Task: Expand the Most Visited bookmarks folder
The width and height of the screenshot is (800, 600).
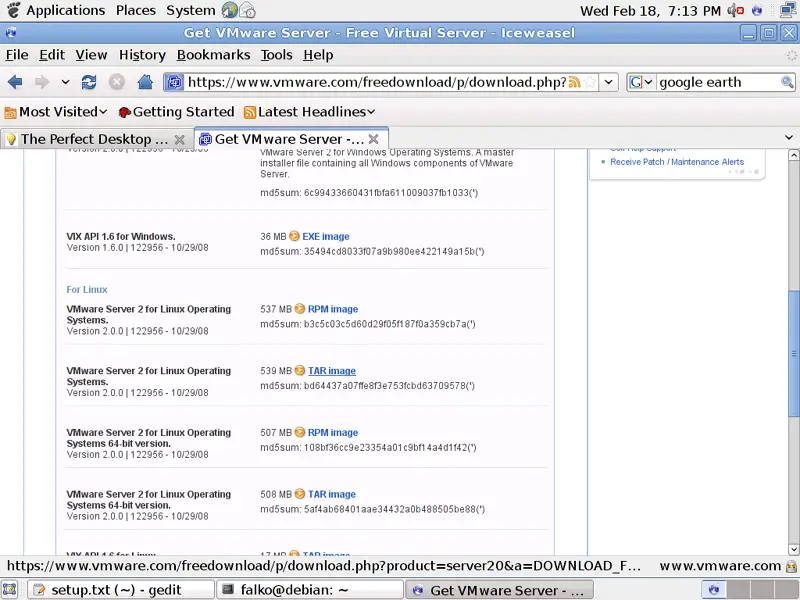Action: 56,112
